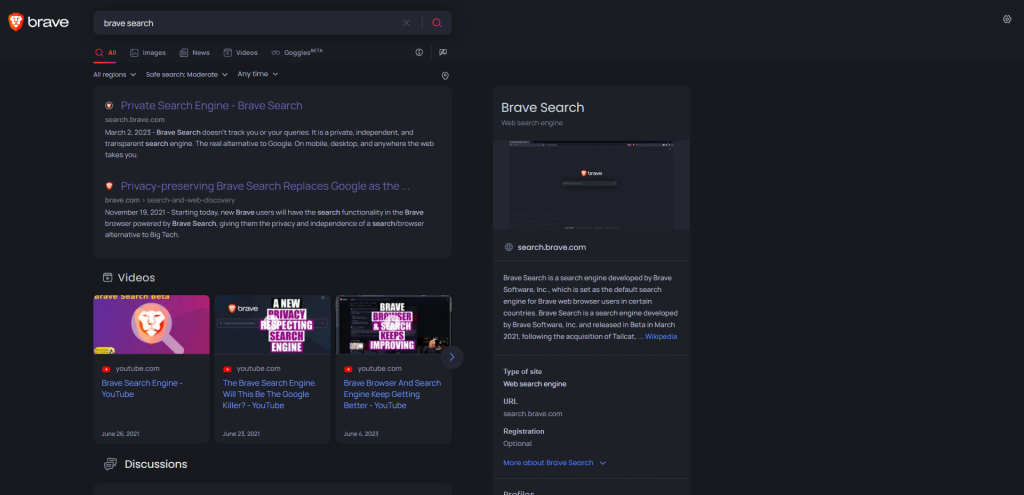Click the Registration Optional value

(517, 443)
